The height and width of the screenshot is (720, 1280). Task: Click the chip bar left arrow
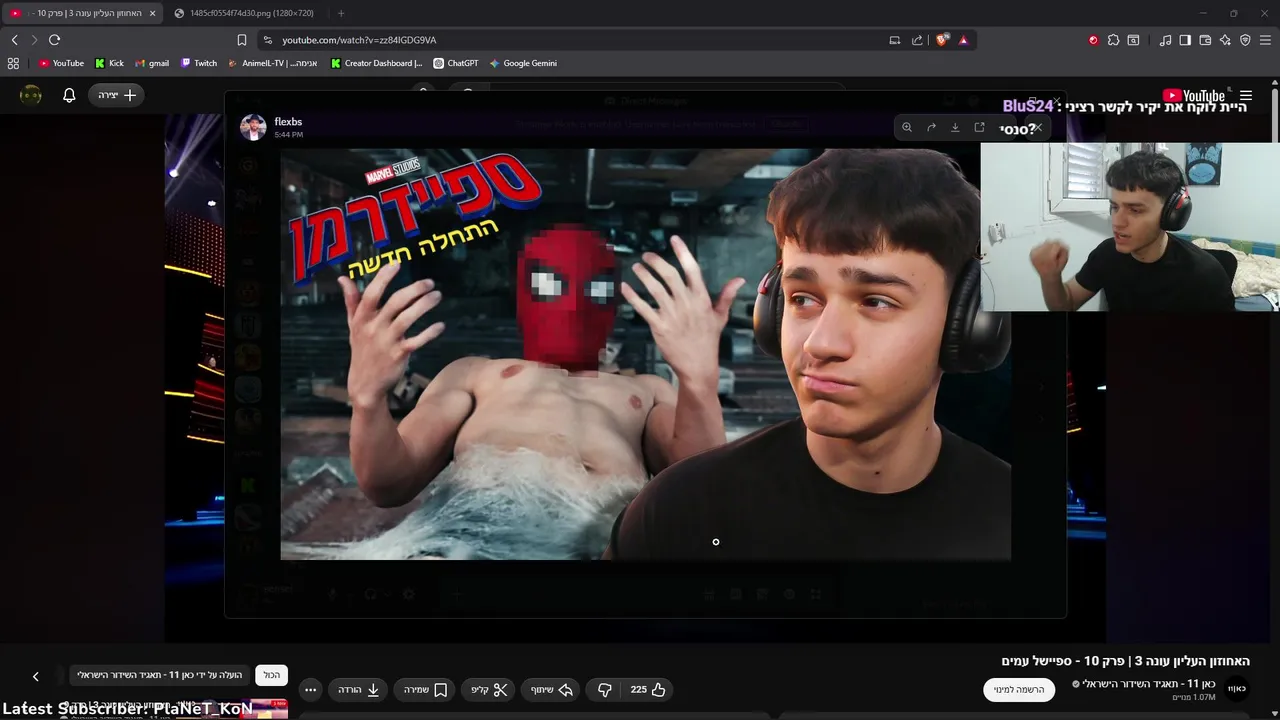point(36,677)
